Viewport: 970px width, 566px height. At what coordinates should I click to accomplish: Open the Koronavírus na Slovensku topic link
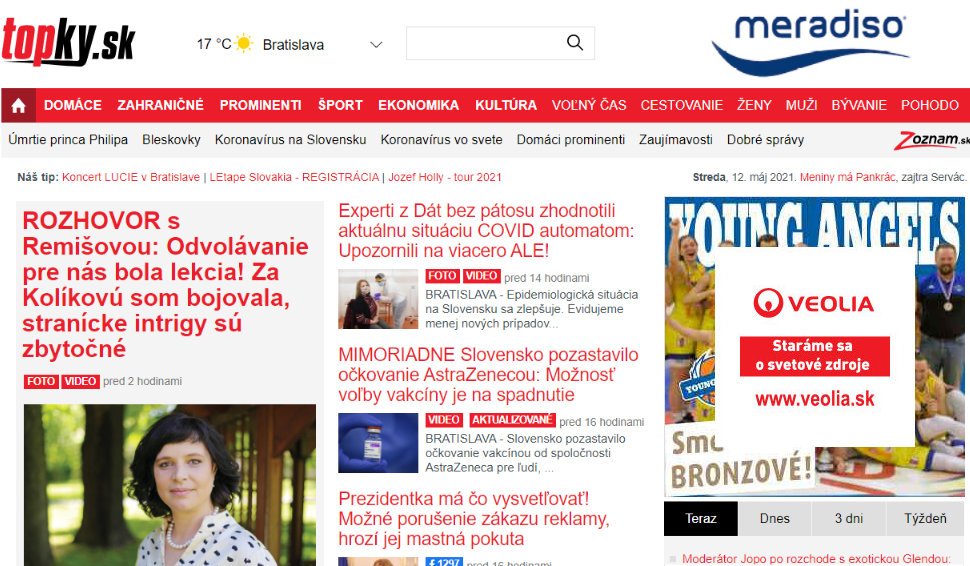pos(290,140)
